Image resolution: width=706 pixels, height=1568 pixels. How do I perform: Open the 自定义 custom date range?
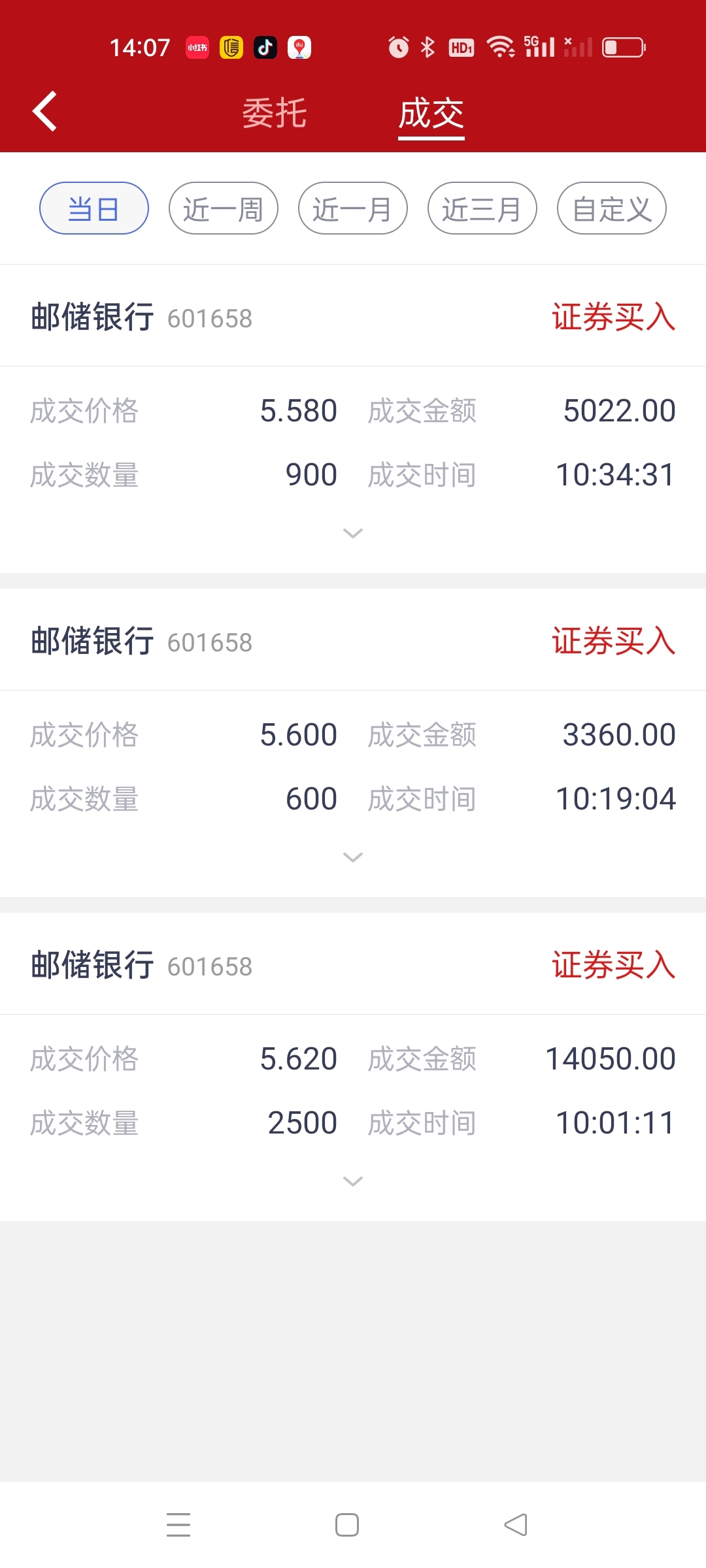point(612,208)
